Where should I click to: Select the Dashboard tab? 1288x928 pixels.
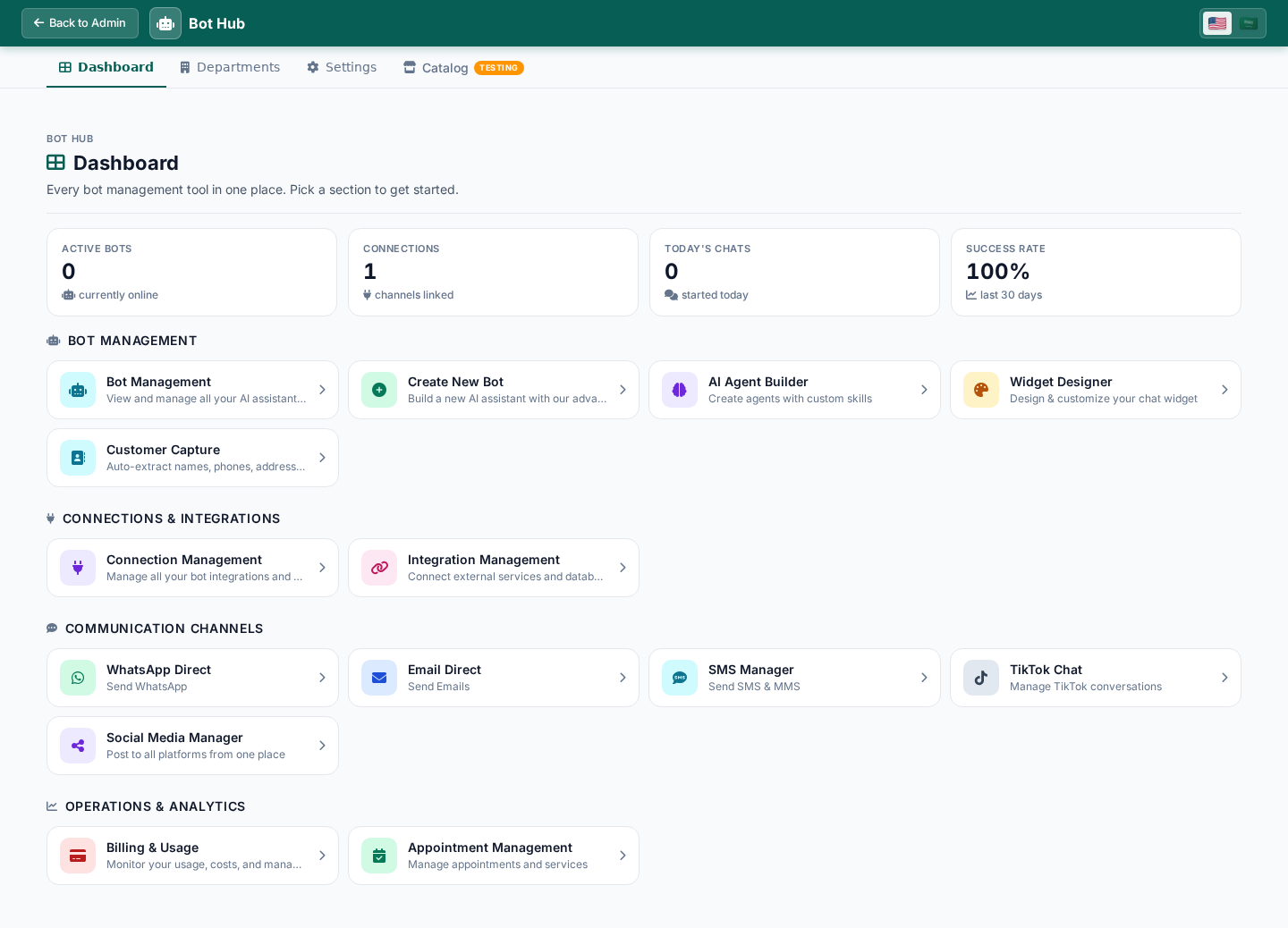[106, 67]
